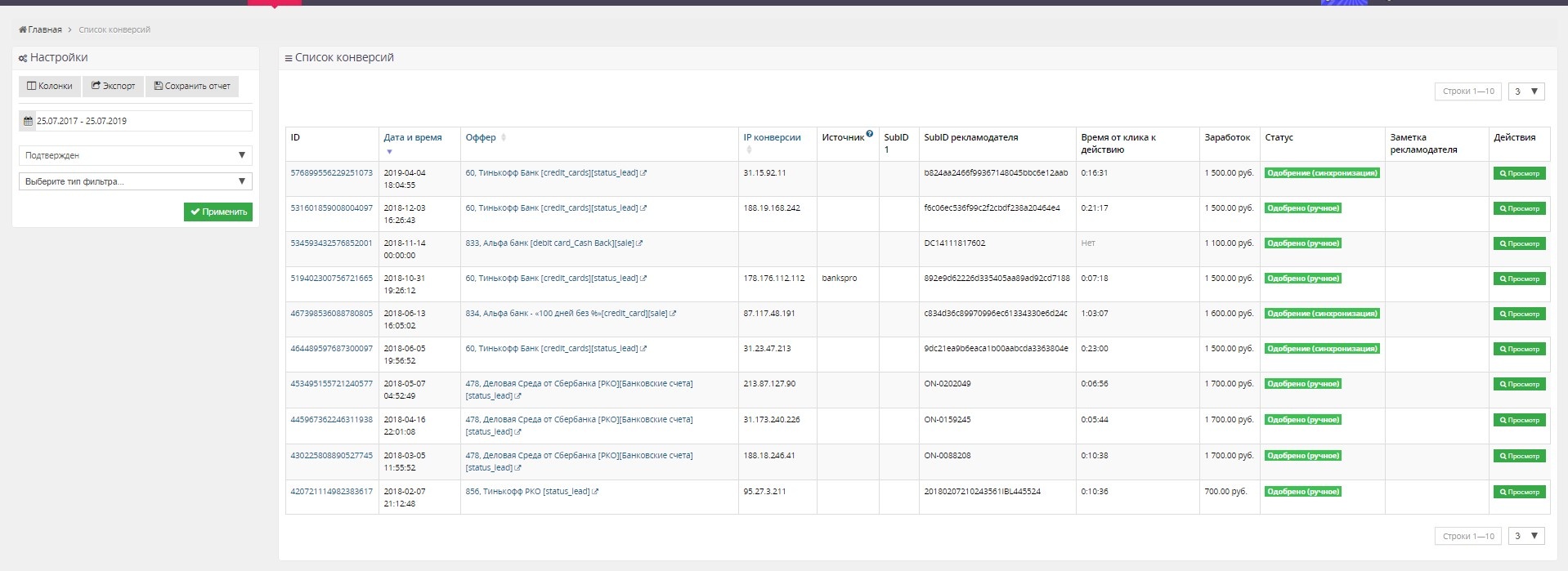Click Сохранить отчет button
This screenshot has height=571, width=1568.
pyautogui.click(x=192, y=86)
